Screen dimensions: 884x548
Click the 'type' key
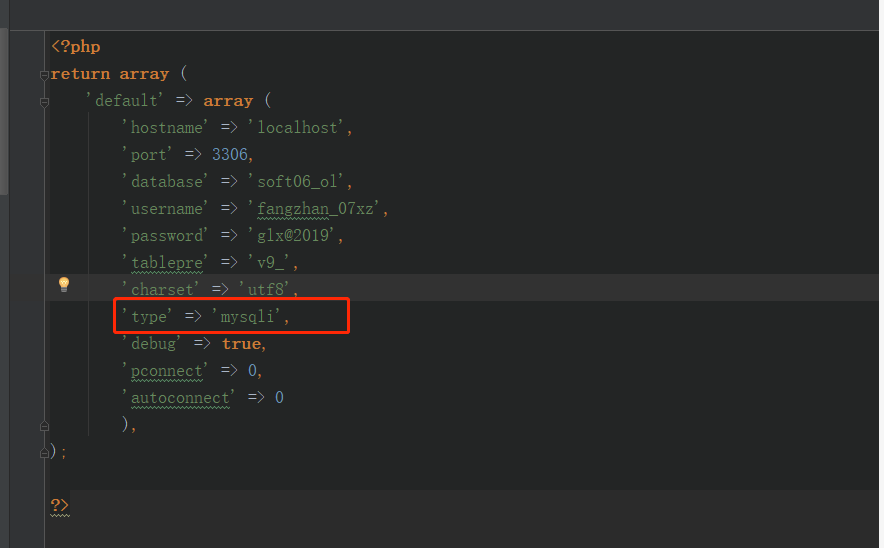[x=147, y=317]
